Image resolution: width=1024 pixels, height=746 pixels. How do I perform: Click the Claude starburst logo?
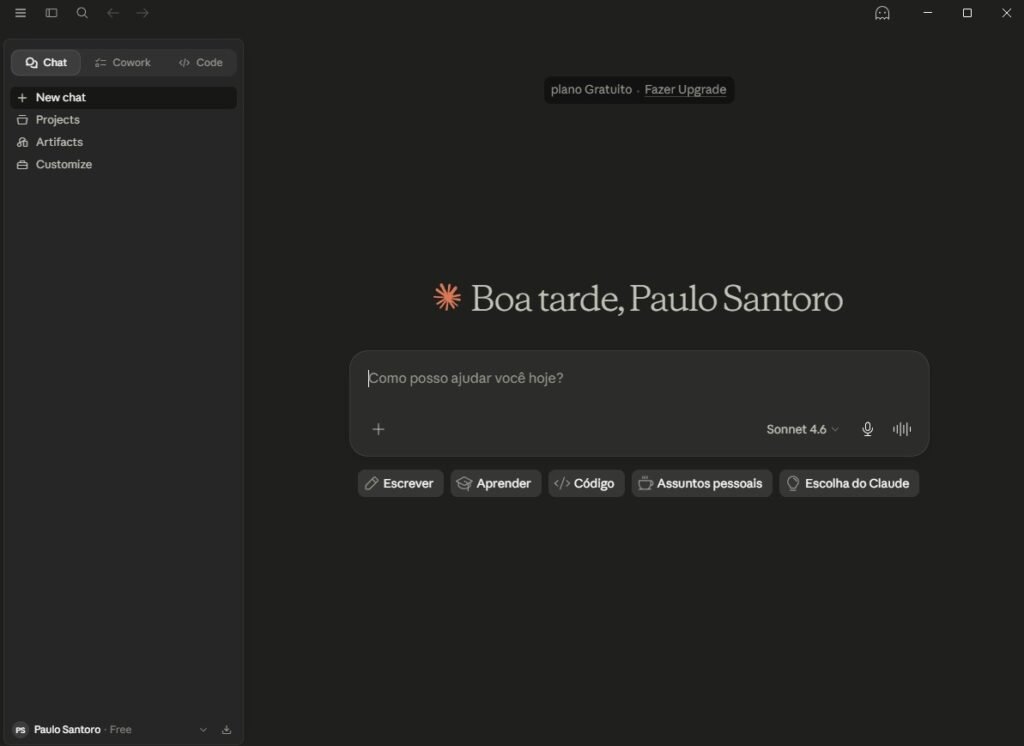click(x=447, y=297)
